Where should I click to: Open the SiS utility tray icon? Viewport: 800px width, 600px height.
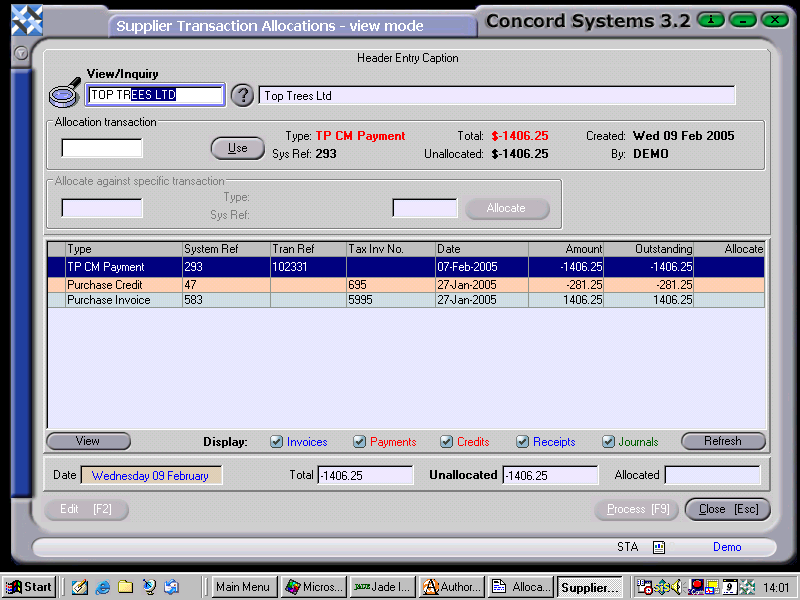point(661,587)
